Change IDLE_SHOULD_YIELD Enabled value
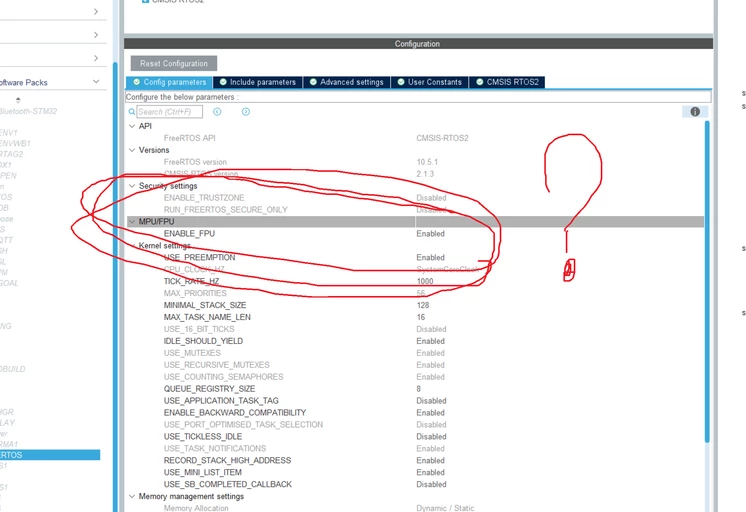This screenshot has width=746, height=512. (430, 341)
